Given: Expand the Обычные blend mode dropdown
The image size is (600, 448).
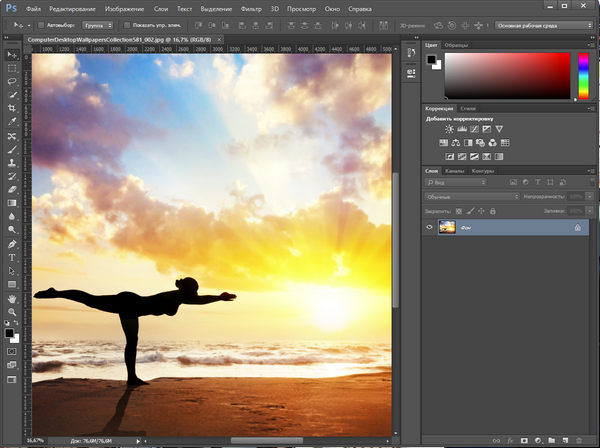Looking at the screenshot, I should (x=468, y=196).
